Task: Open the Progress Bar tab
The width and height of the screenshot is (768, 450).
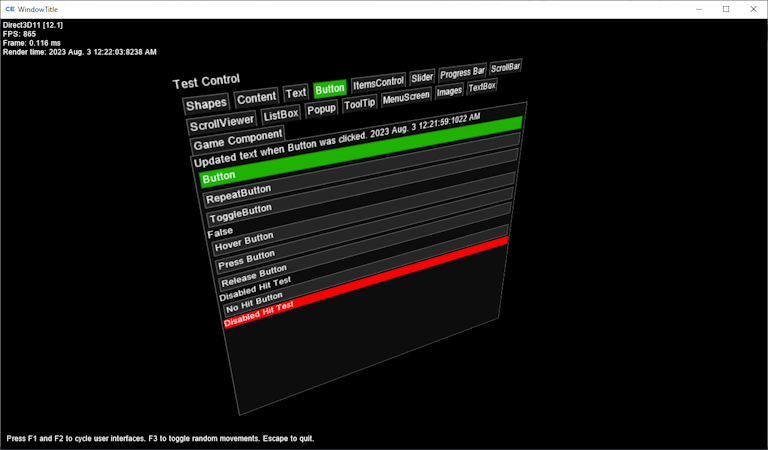Action: coord(462,73)
